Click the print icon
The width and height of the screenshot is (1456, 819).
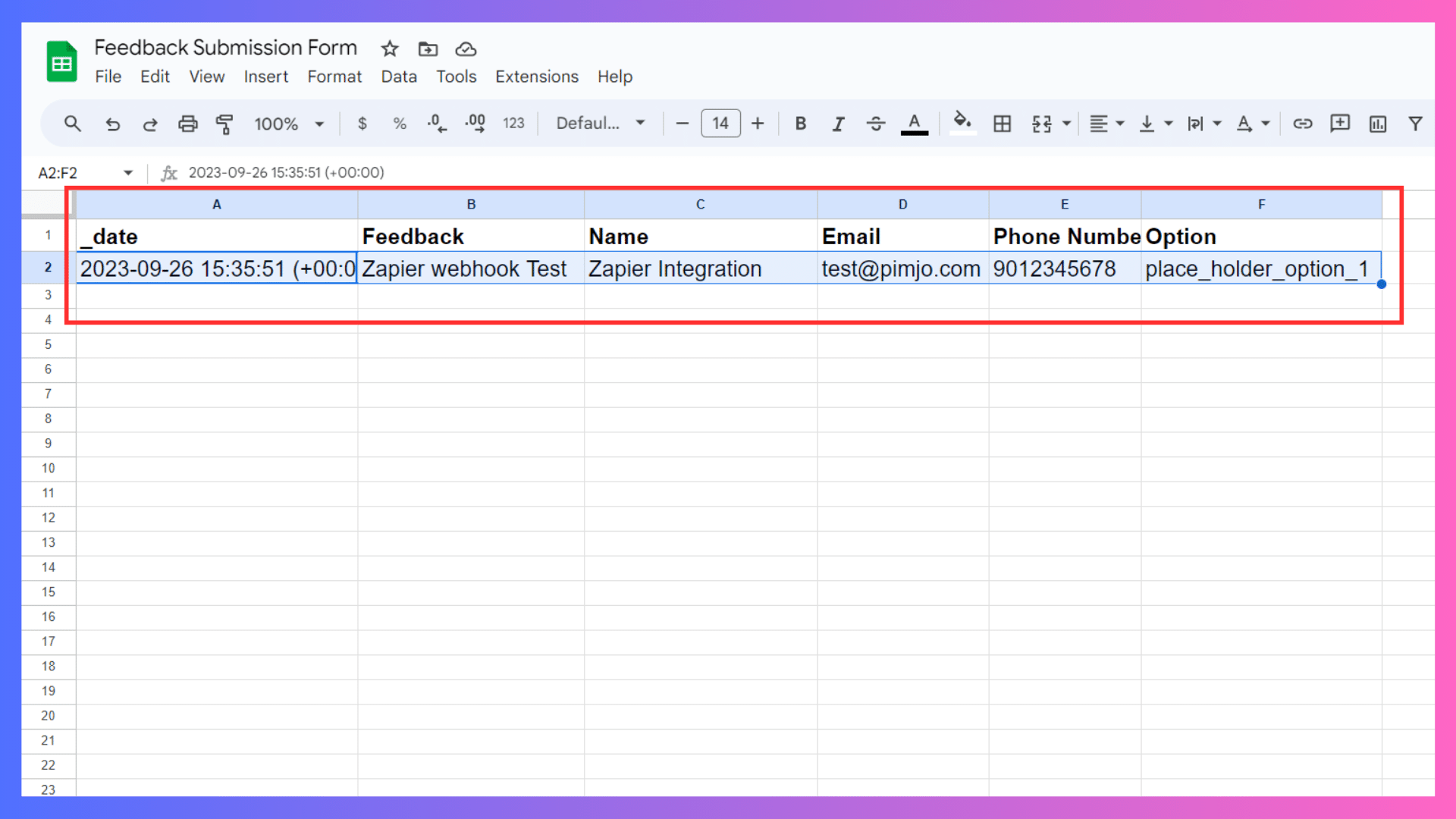tap(187, 124)
